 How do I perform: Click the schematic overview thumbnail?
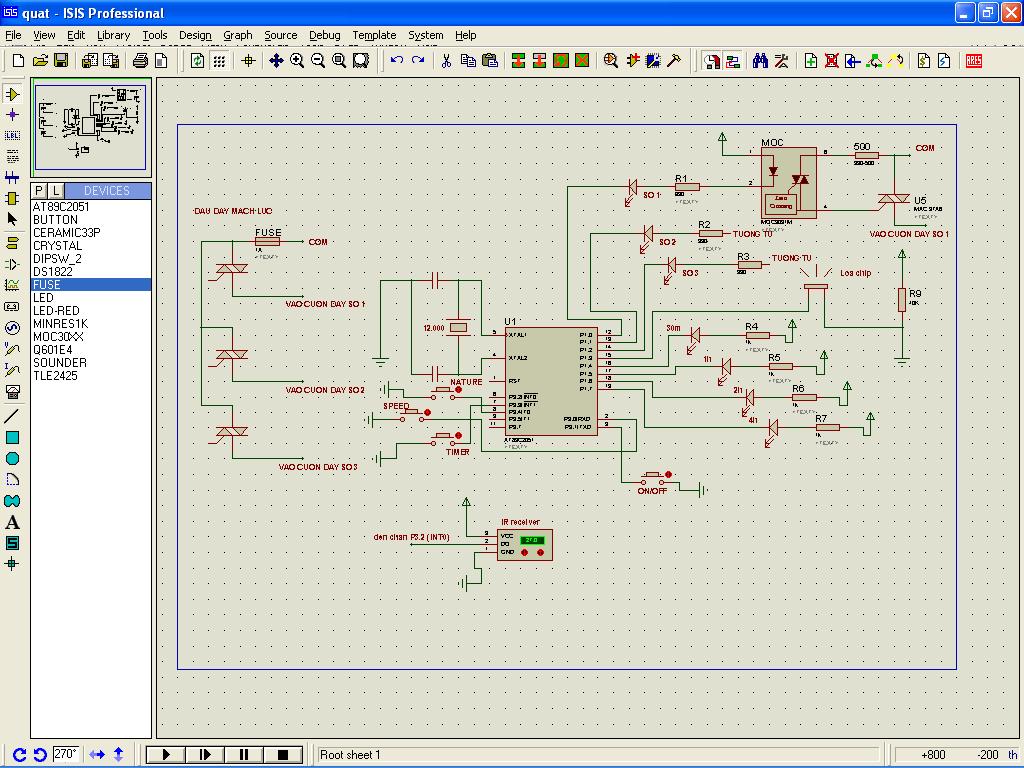pyautogui.click(x=91, y=127)
